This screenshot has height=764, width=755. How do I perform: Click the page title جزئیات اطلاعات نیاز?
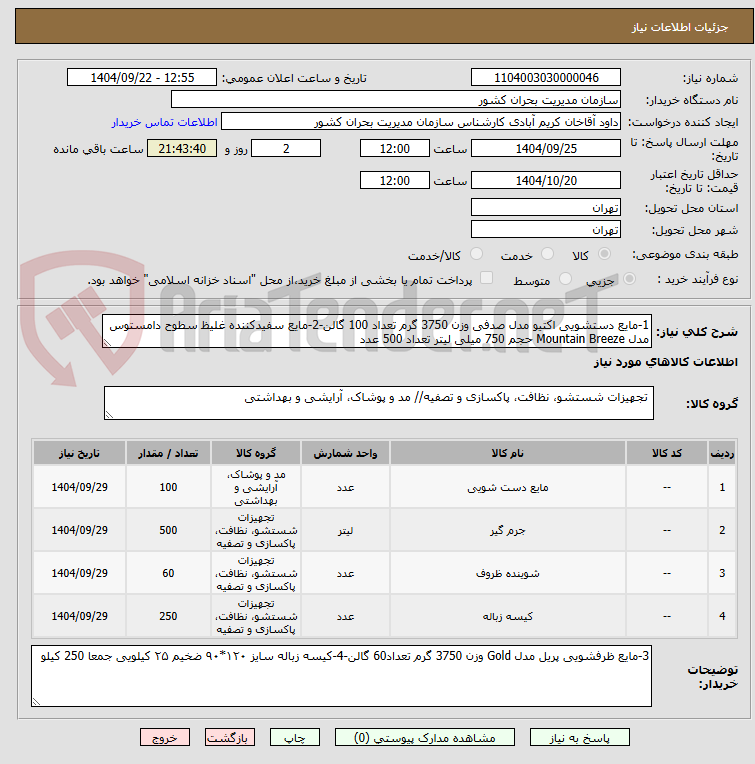point(680,27)
